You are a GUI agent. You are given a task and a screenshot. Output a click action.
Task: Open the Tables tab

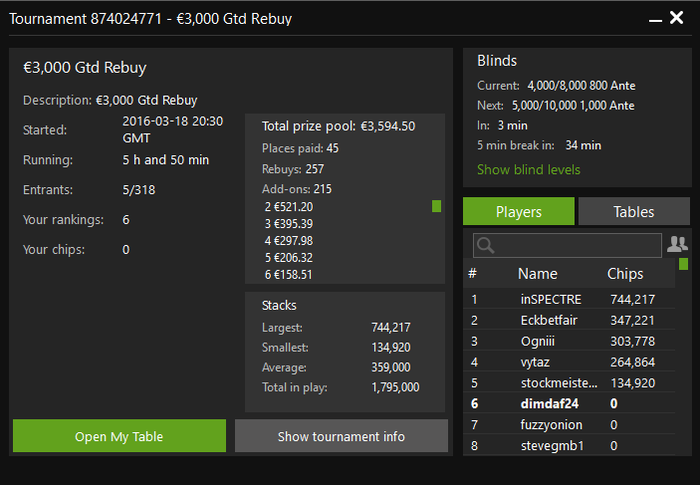634,211
